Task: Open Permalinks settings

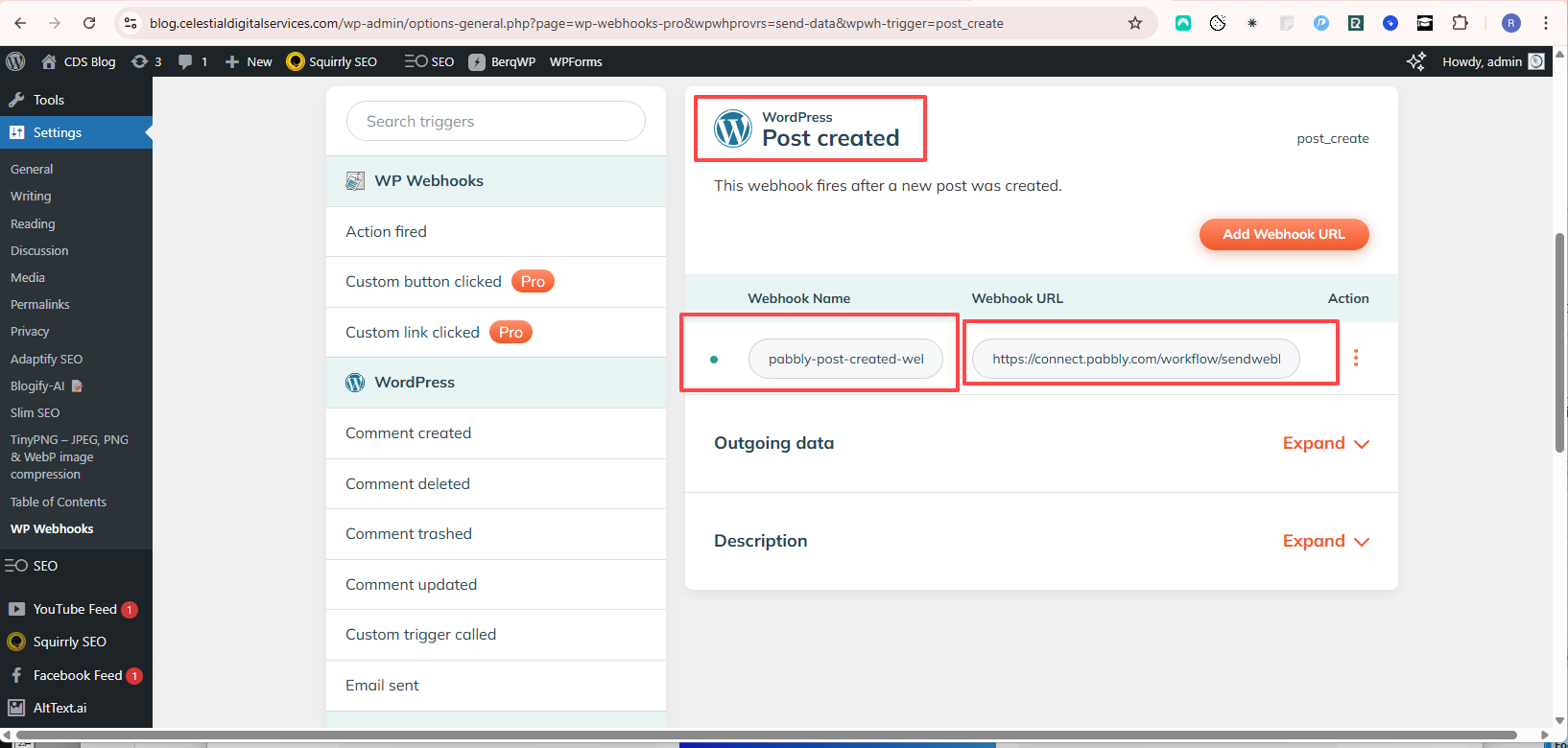Action: point(40,304)
